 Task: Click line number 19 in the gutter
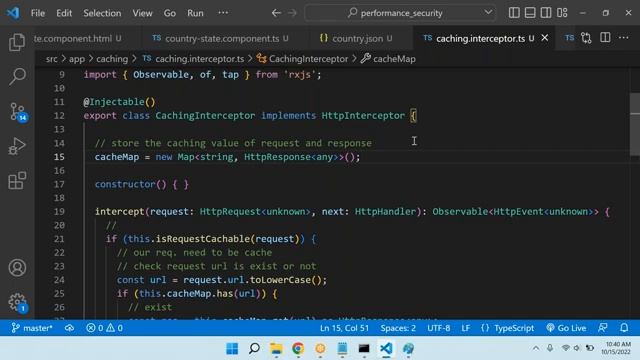[59, 211]
